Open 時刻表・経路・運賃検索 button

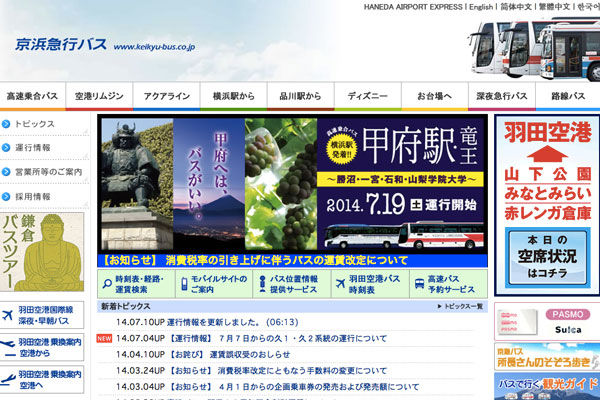pos(136,284)
